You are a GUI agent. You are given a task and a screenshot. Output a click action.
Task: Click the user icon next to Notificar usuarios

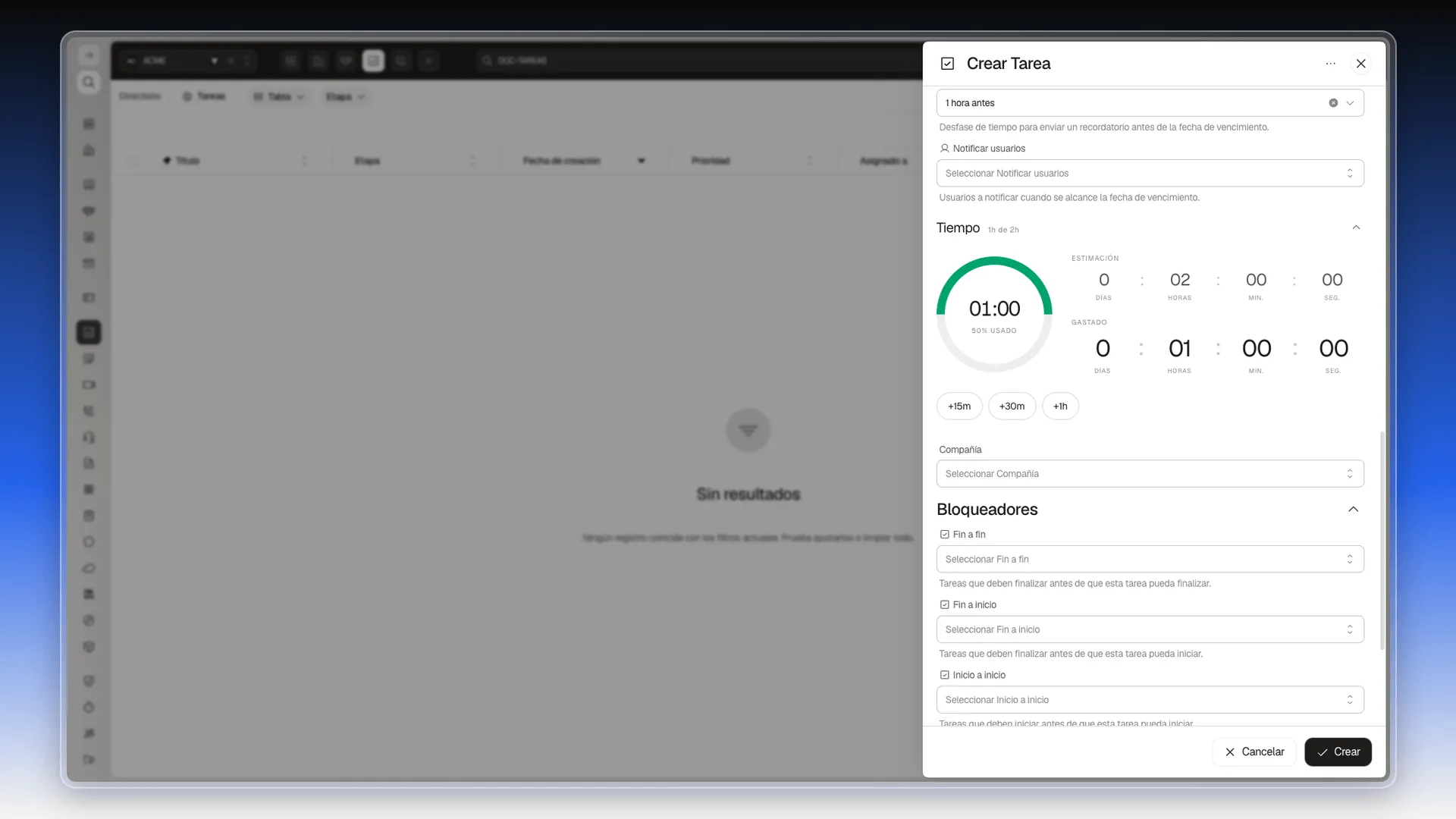coord(945,149)
